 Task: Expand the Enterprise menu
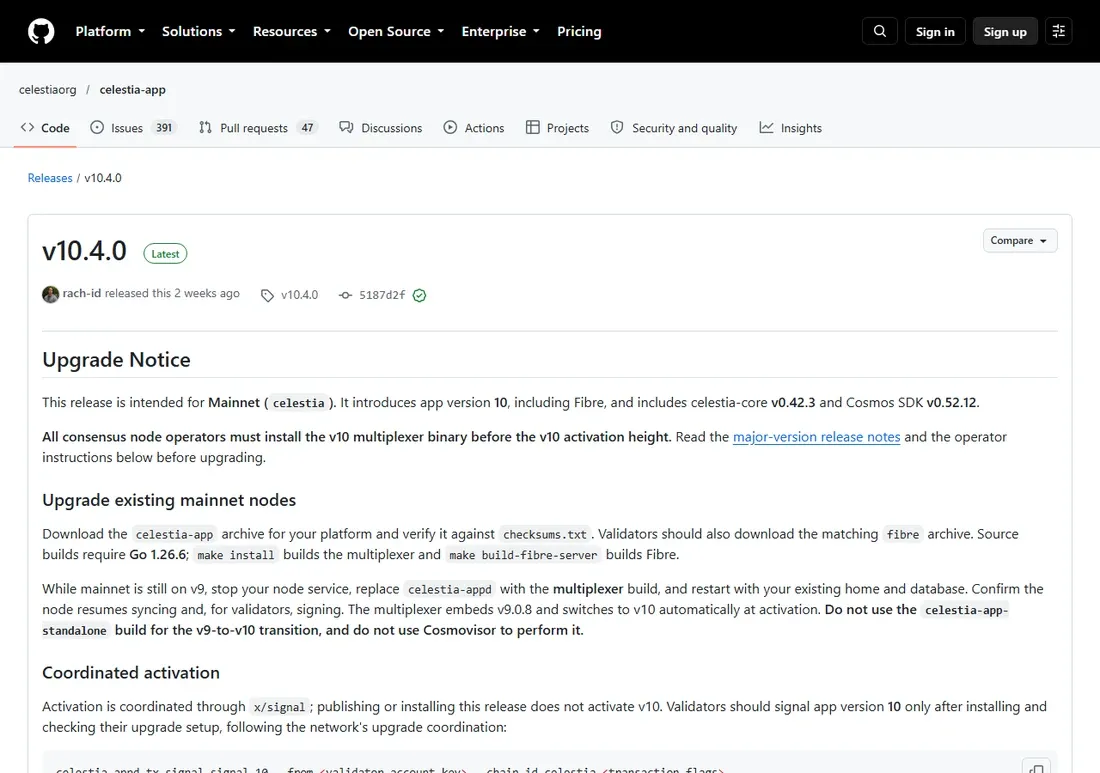[x=501, y=32]
